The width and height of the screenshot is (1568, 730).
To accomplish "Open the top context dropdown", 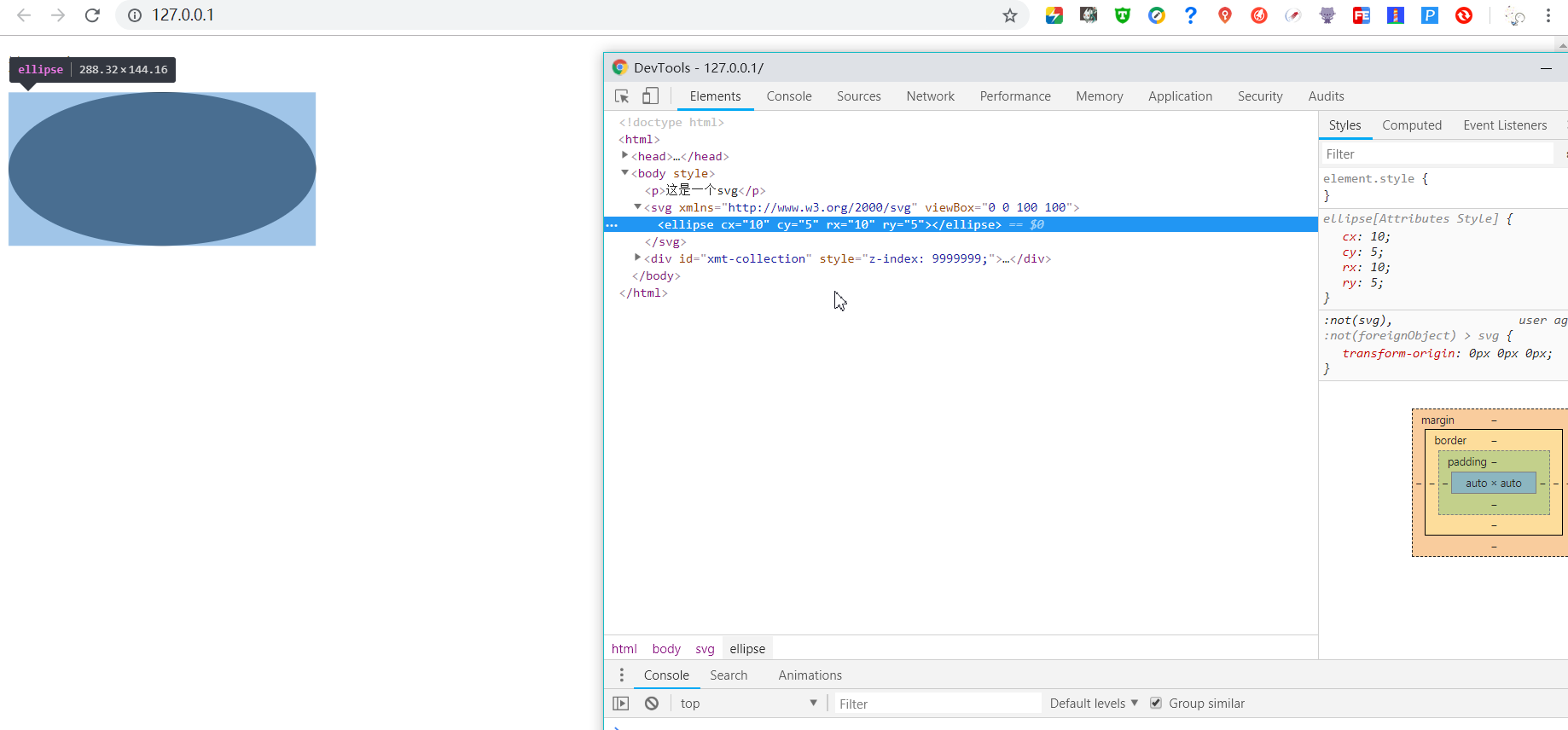I will pos(749,704).
